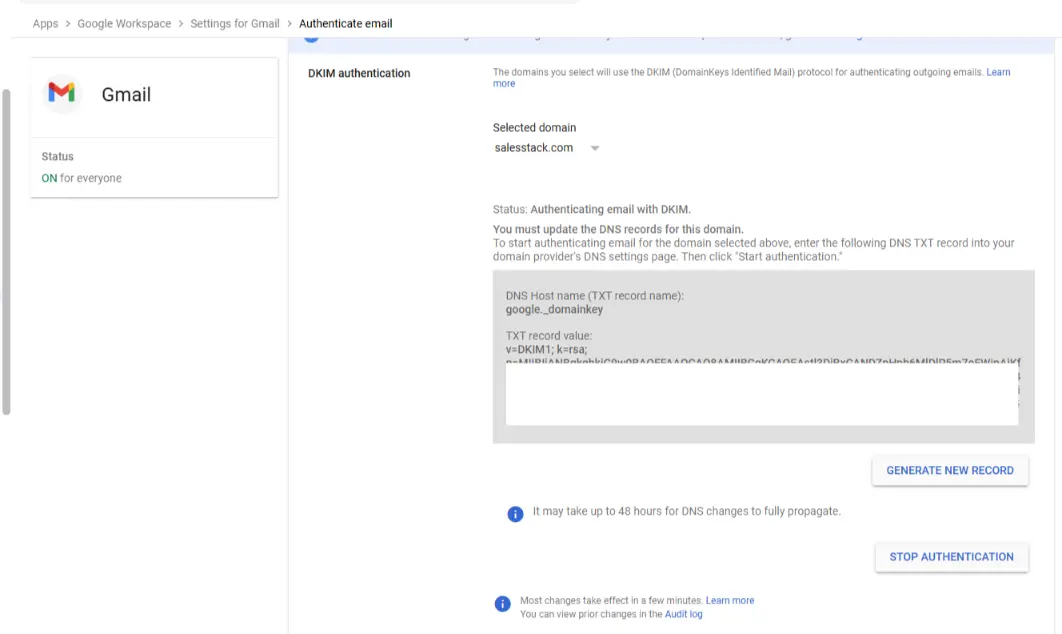Open the salesstack.com domain dropdown
This screenshot has width=1062, height=634.
click(x=547, y=148)
